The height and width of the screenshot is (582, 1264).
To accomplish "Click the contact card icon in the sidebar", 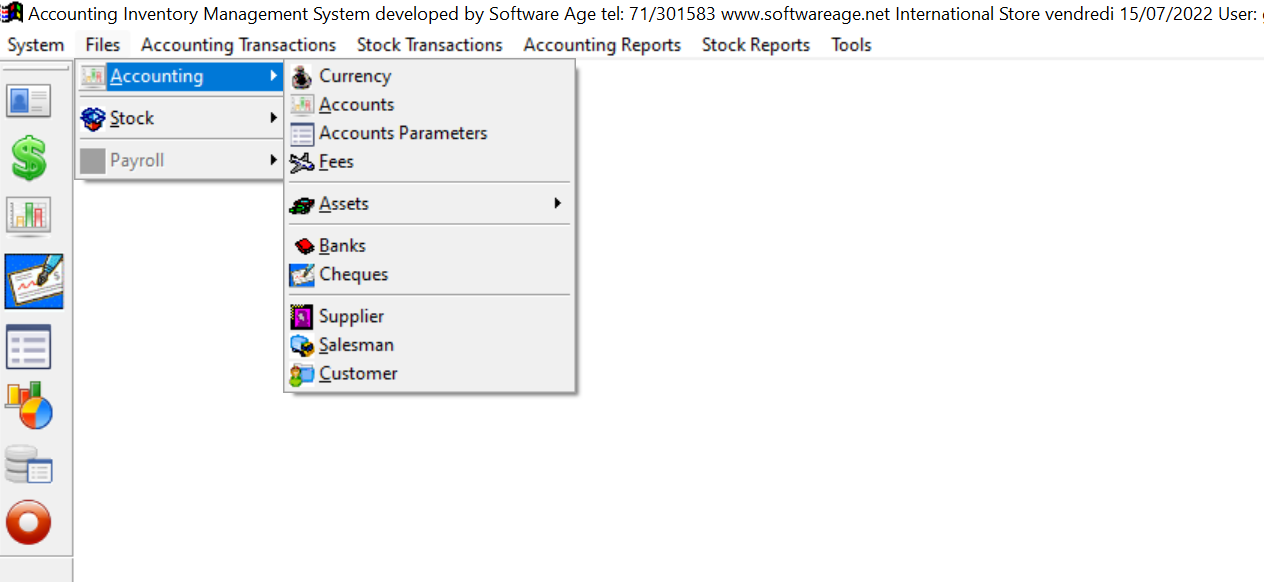I will (x=30, y=100).
